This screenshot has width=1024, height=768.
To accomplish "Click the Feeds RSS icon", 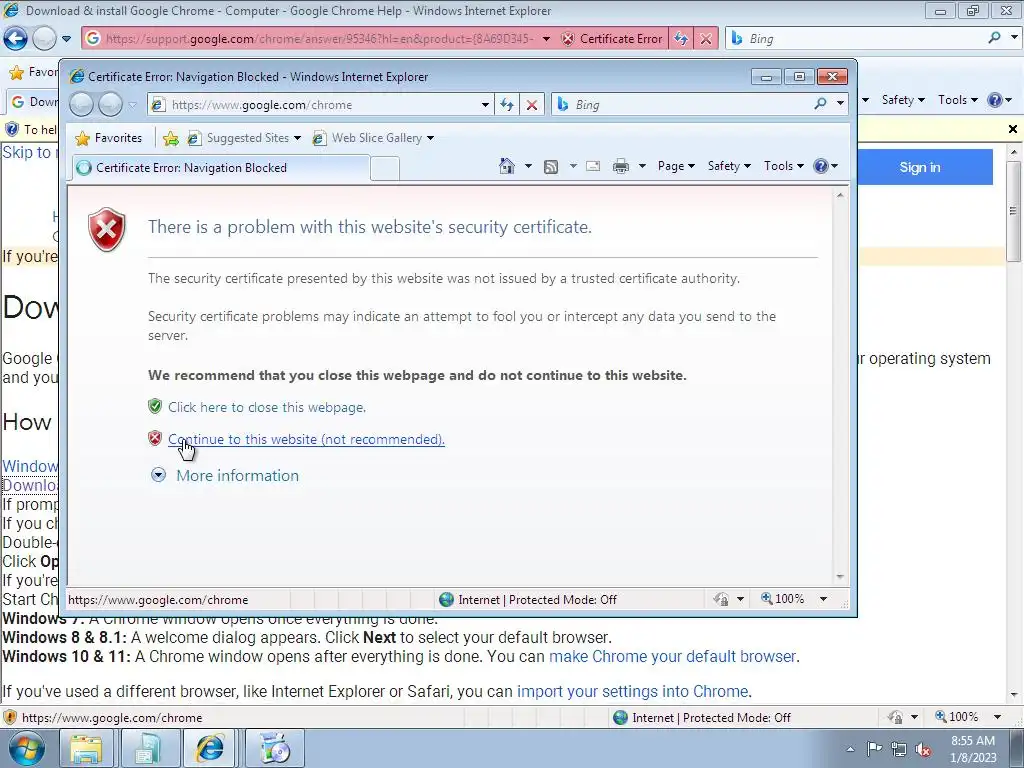I will click(x=551, y=167).
